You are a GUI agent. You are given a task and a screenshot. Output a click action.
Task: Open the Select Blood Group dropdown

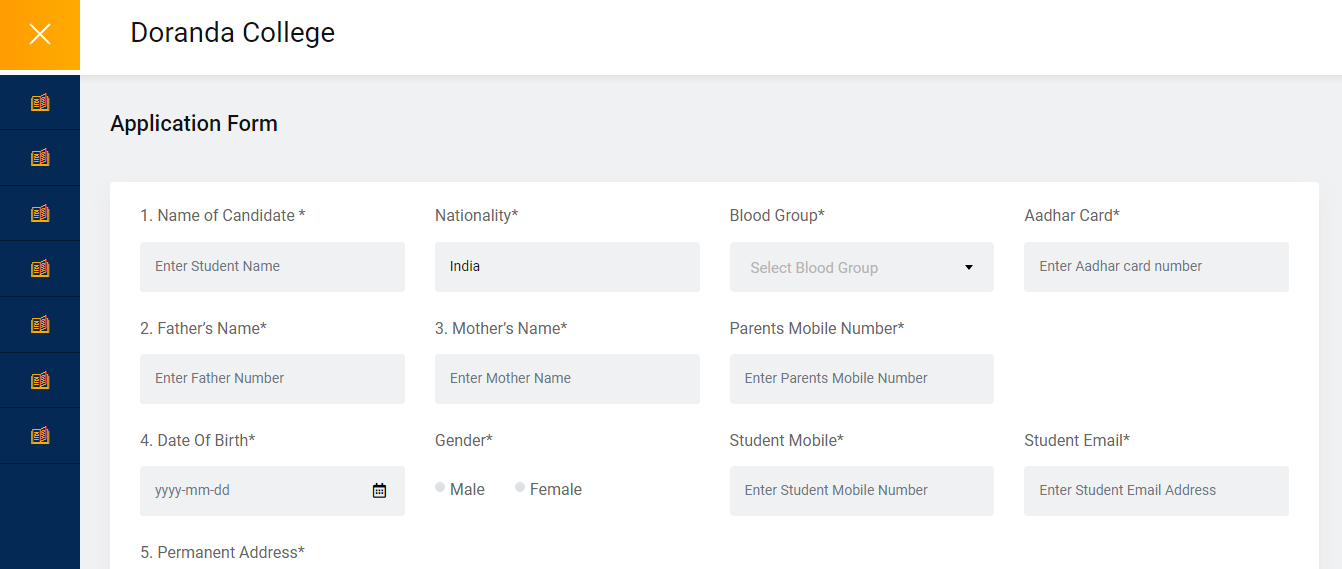tap(861, 267)
